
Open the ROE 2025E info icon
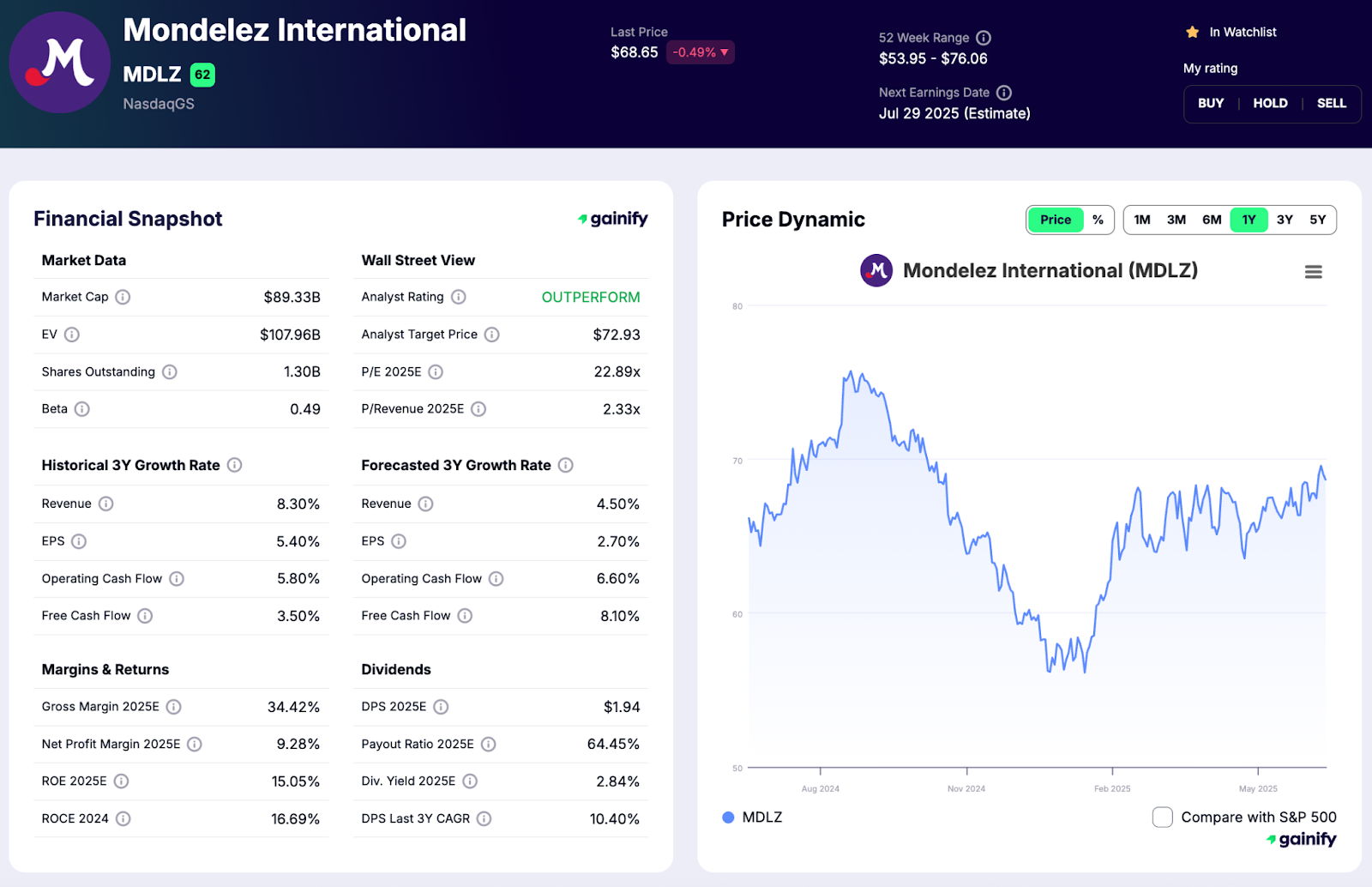tap(121, 781)
